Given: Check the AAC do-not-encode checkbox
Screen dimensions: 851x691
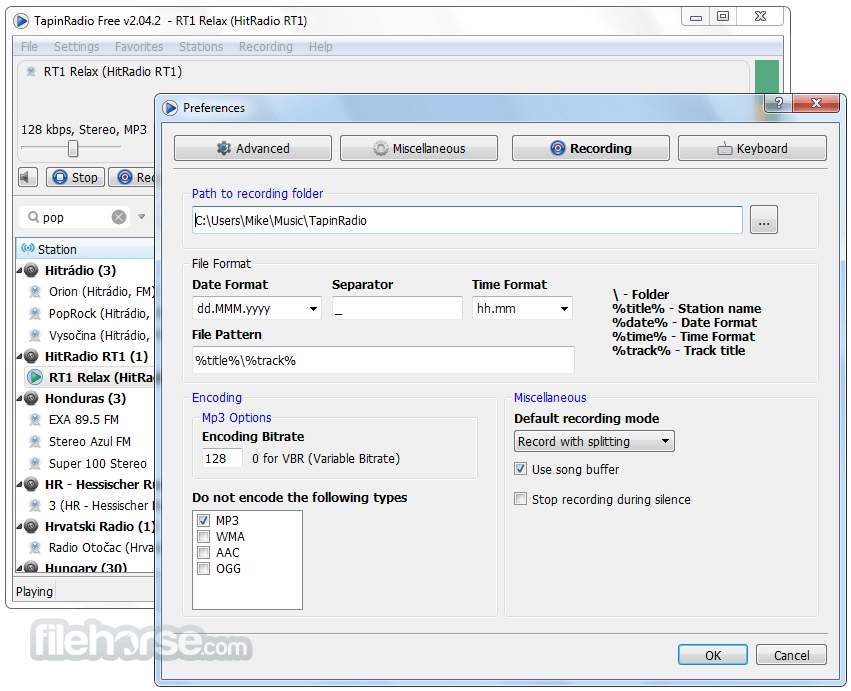Looking at the screenshot, I should coord(204,552).
